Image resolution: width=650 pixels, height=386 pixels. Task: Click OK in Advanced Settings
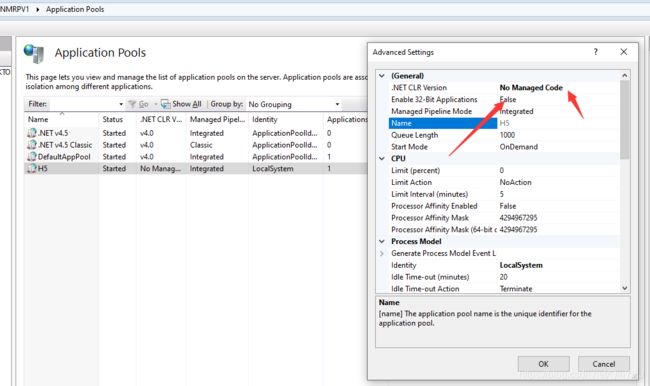[543, 364]
